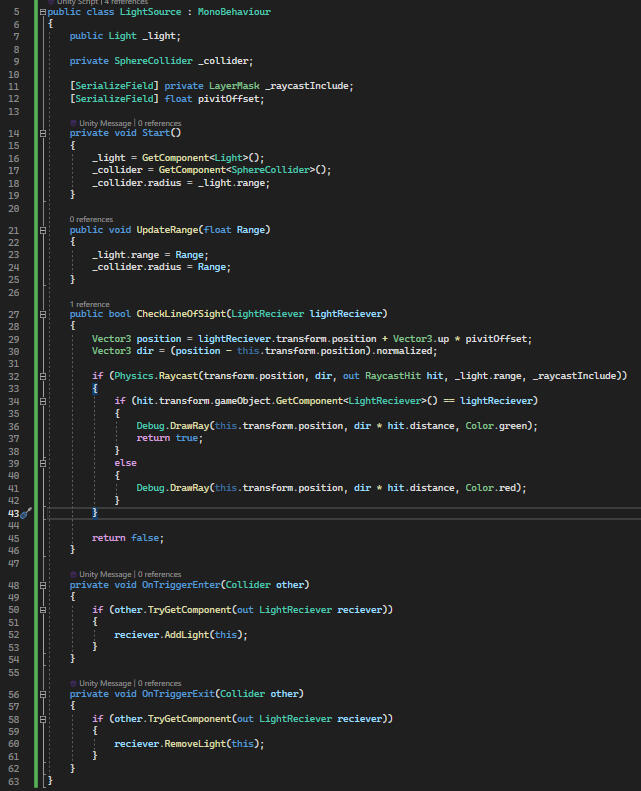Click the screwdriver Quick Actions icon

(x=27, y=512)
